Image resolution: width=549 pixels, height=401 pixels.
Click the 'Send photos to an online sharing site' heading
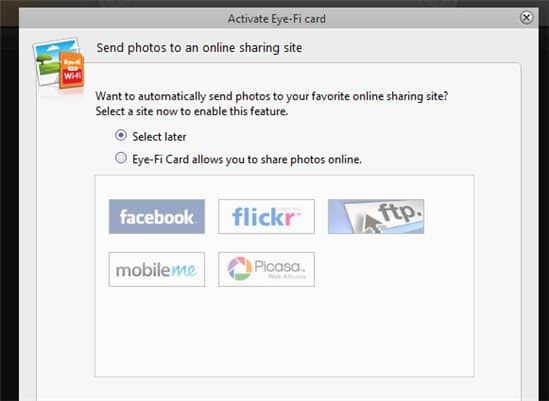[x=199, y=48]
